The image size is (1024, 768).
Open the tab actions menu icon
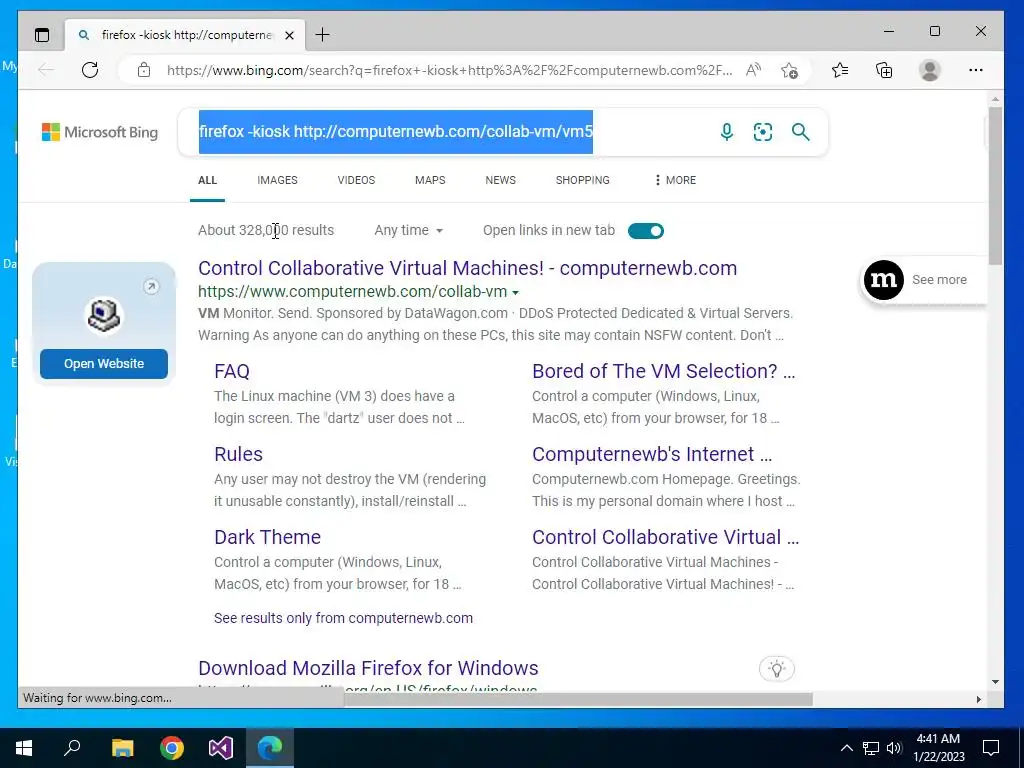tap(42, 35)
